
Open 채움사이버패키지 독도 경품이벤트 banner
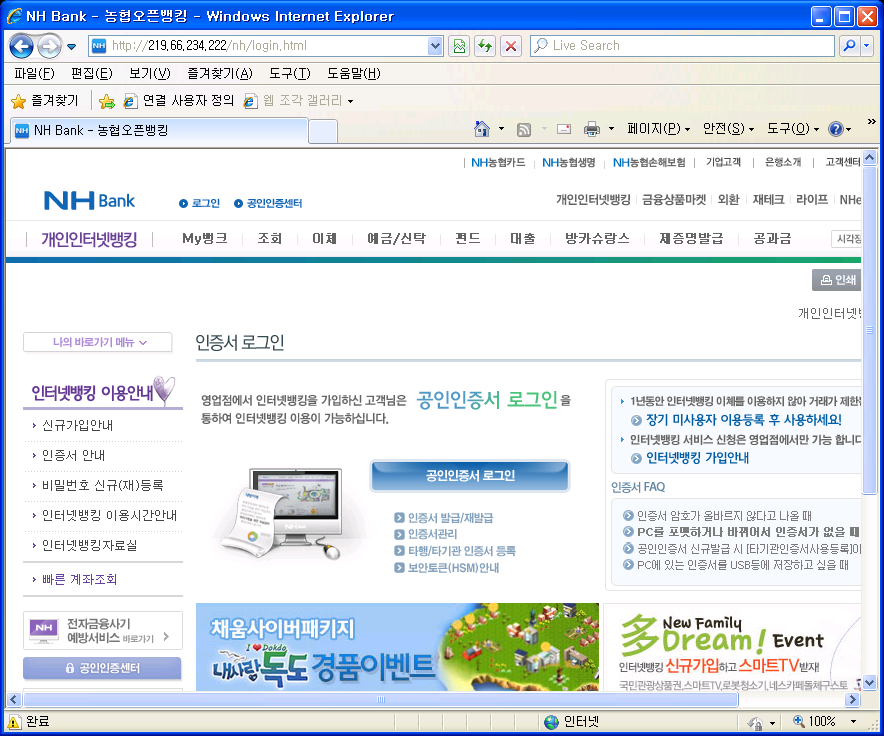tap(397, 647)
